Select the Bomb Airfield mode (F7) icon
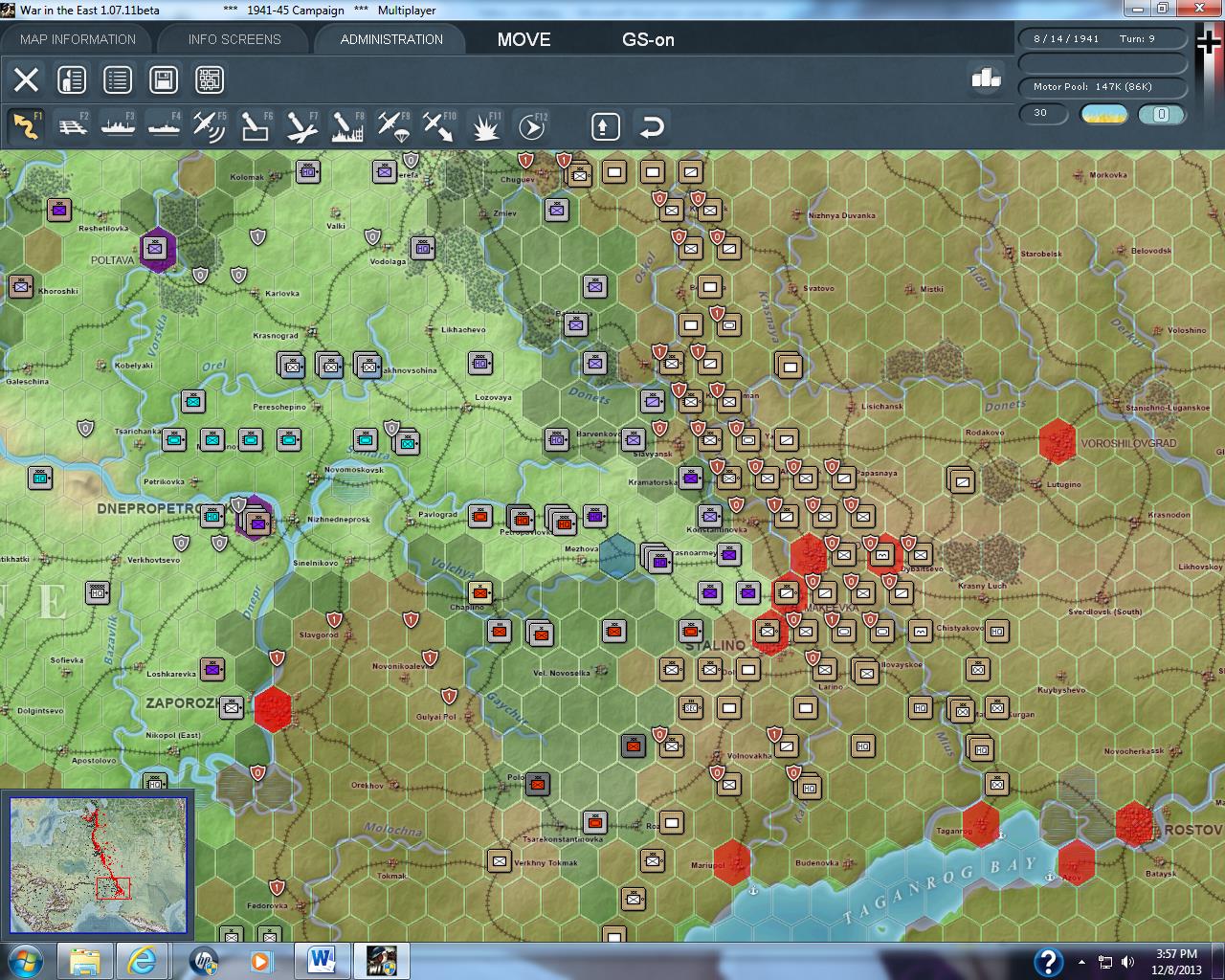Viewport: 1225px width, 980px height. [x=301, y=126]
